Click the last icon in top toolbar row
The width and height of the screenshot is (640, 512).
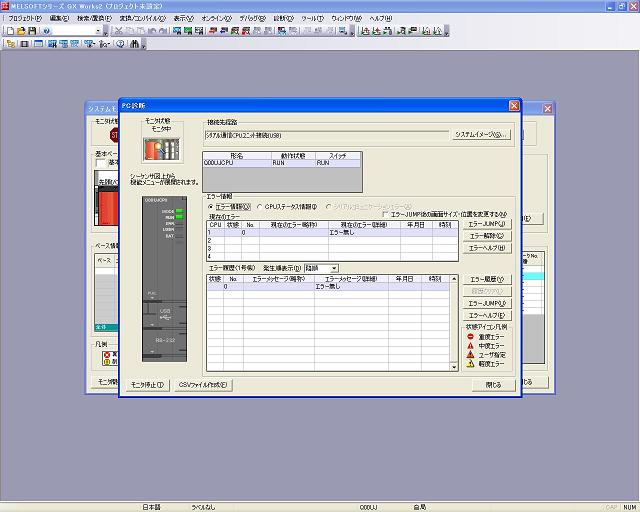pyautogui.click(x=437, y=31)
